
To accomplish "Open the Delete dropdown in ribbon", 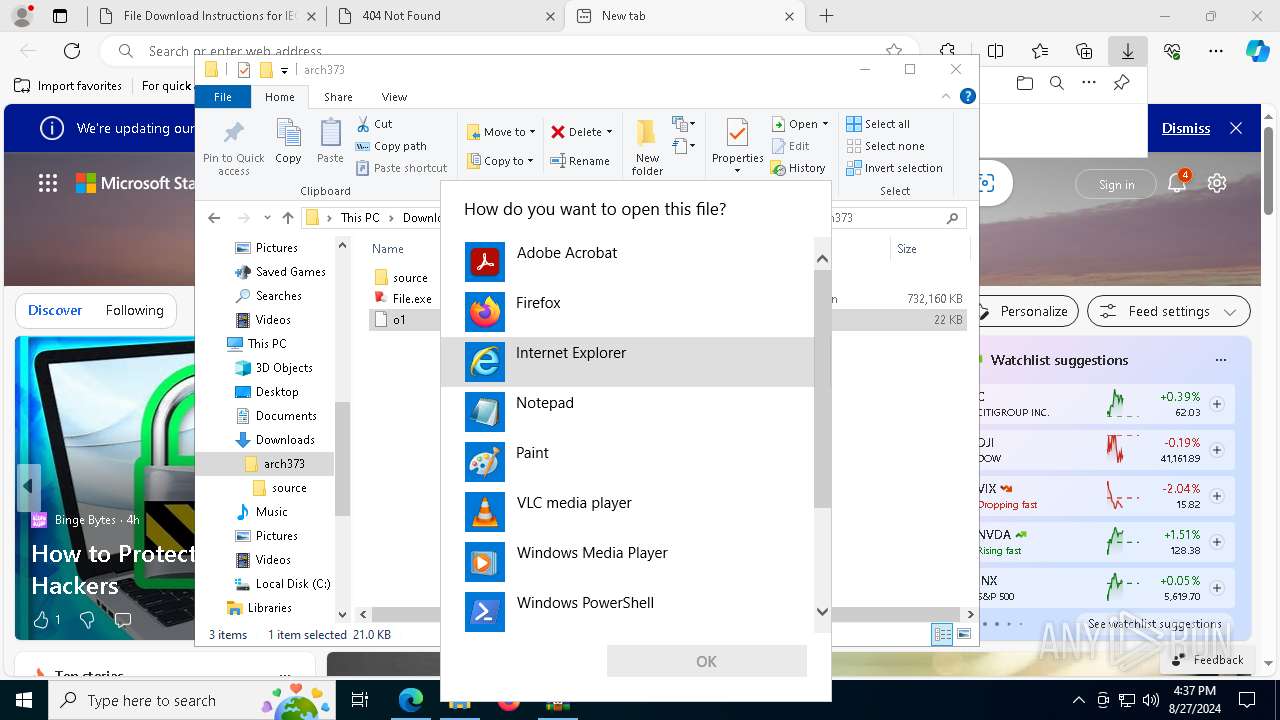I will coord(584,132).
